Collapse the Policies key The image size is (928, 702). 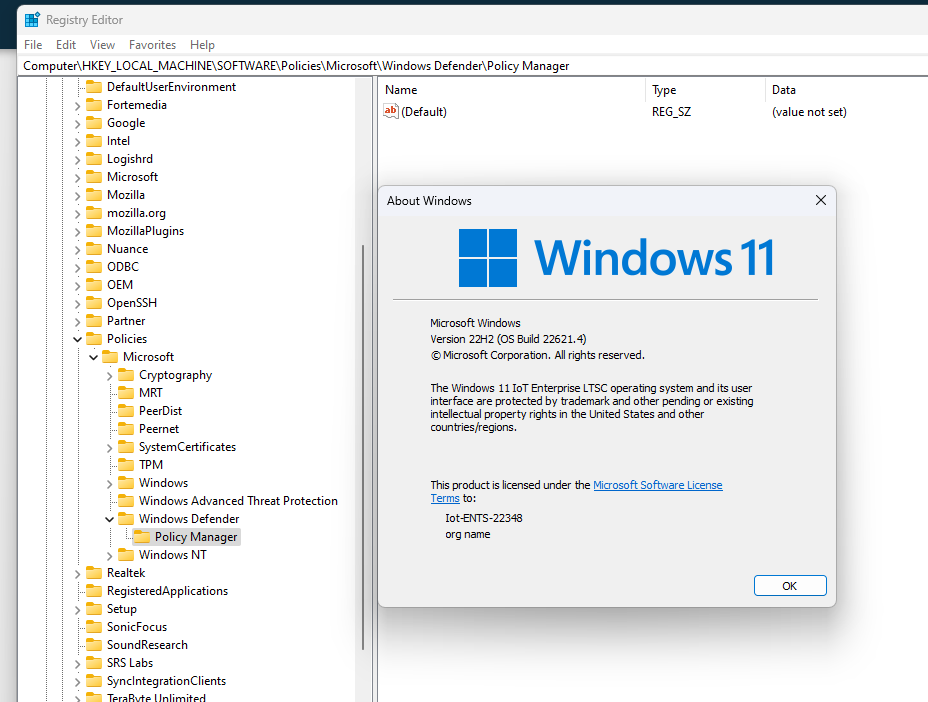tap(78, 339)
